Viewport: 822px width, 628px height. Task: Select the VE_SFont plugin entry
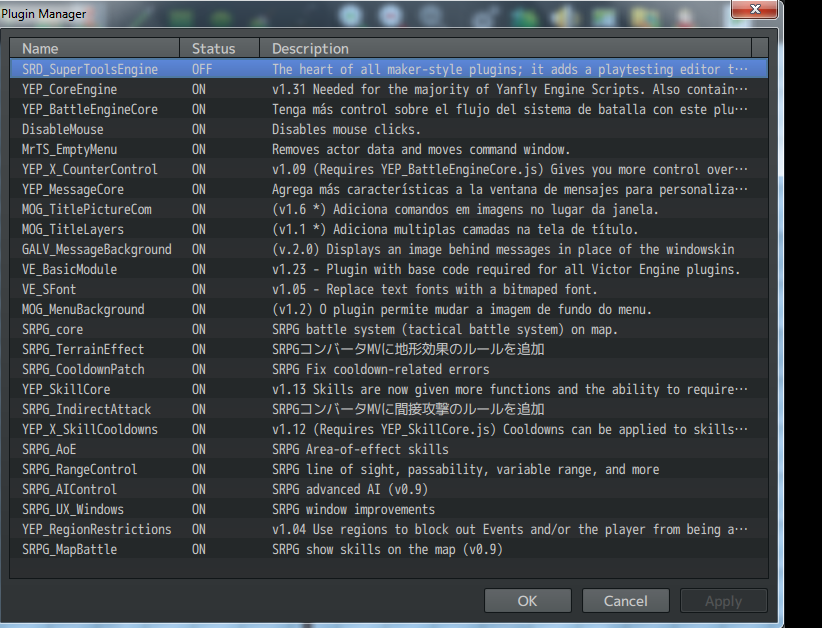388,289
